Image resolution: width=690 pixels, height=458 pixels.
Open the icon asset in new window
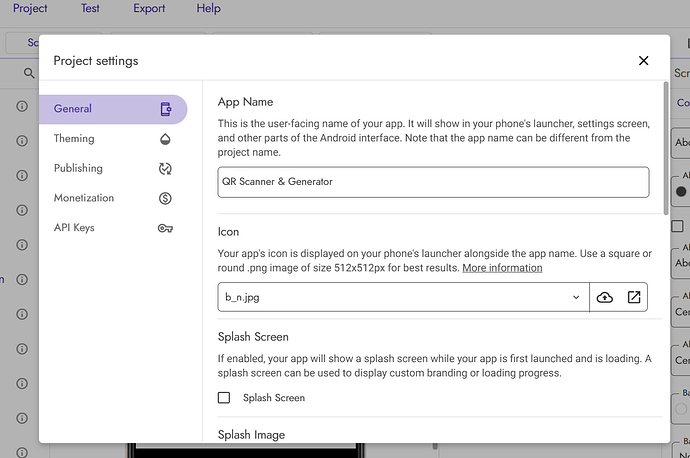[634, 297]
